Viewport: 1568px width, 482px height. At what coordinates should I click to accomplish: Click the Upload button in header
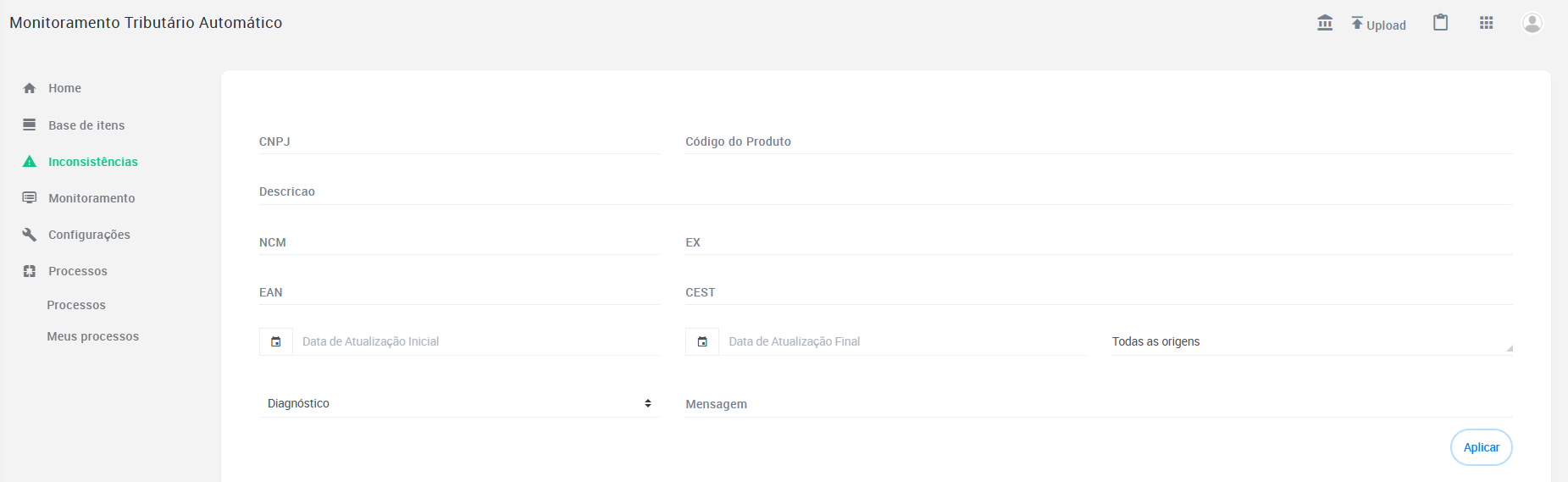point(1378,24)
